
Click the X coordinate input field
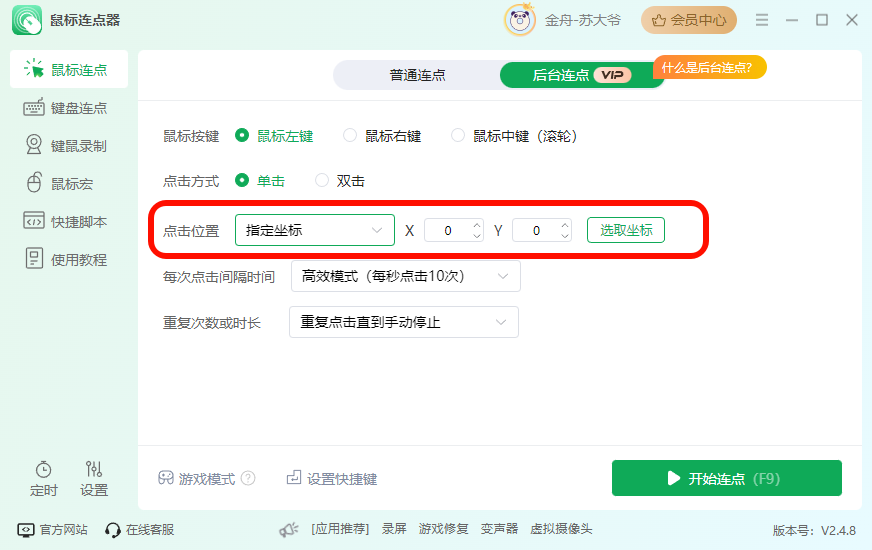[x=448, y=230]
